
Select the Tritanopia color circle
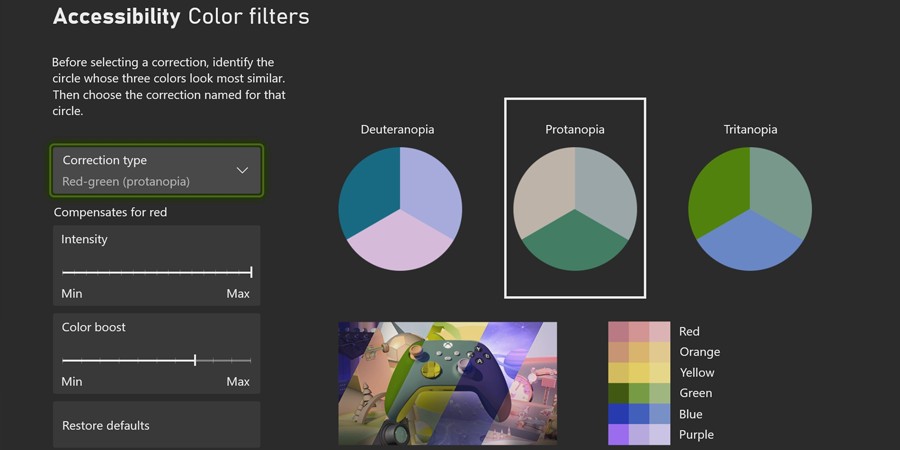[x=750, y=209]
